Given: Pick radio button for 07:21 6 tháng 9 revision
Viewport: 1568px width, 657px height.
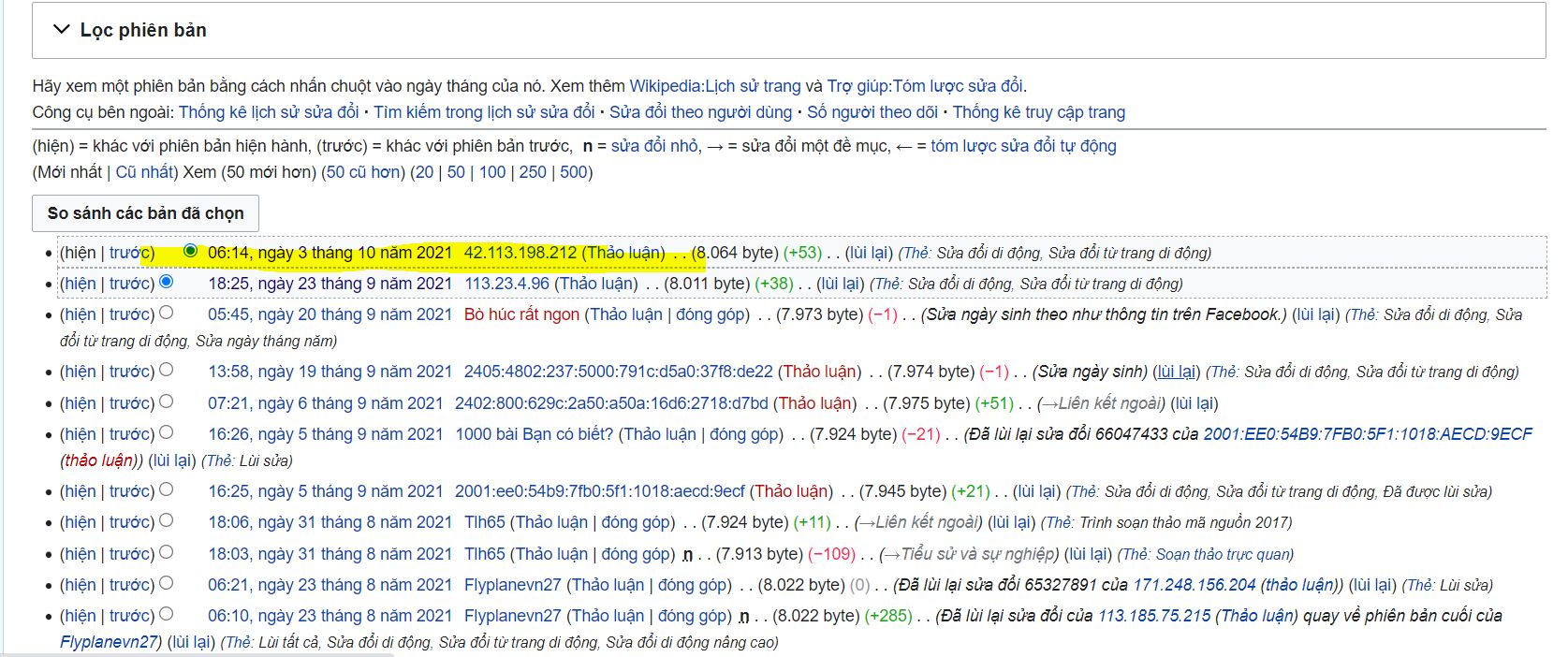Looking at the screenshot, I should [167, 401].
